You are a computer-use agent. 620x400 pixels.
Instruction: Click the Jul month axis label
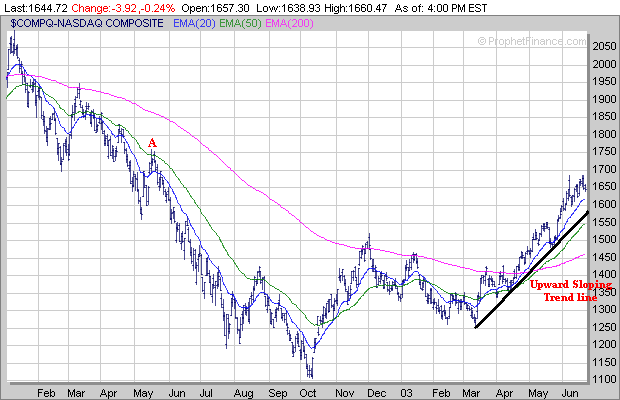coord(206,393)
